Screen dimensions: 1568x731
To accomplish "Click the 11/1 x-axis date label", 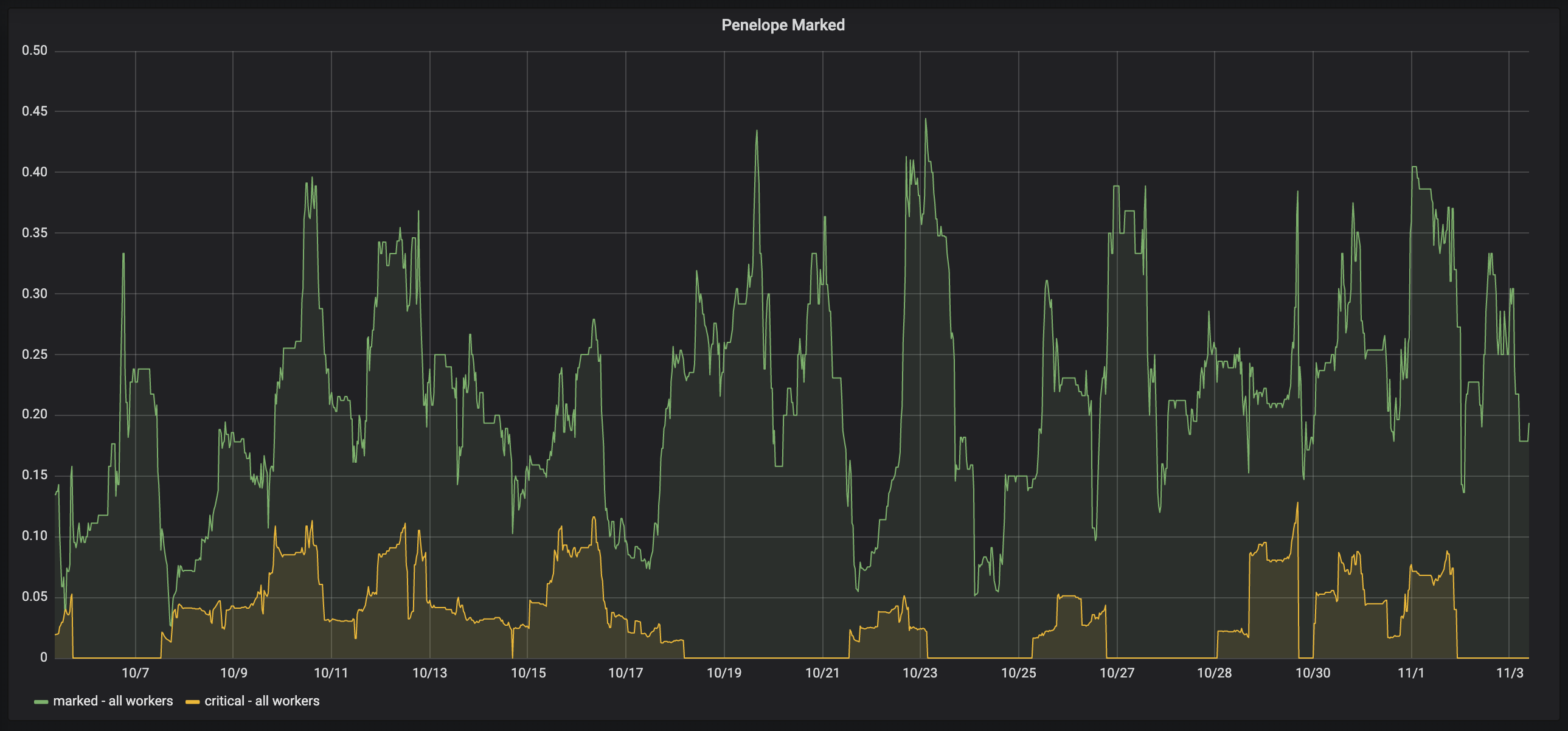I will click(x=1411, y=673).
